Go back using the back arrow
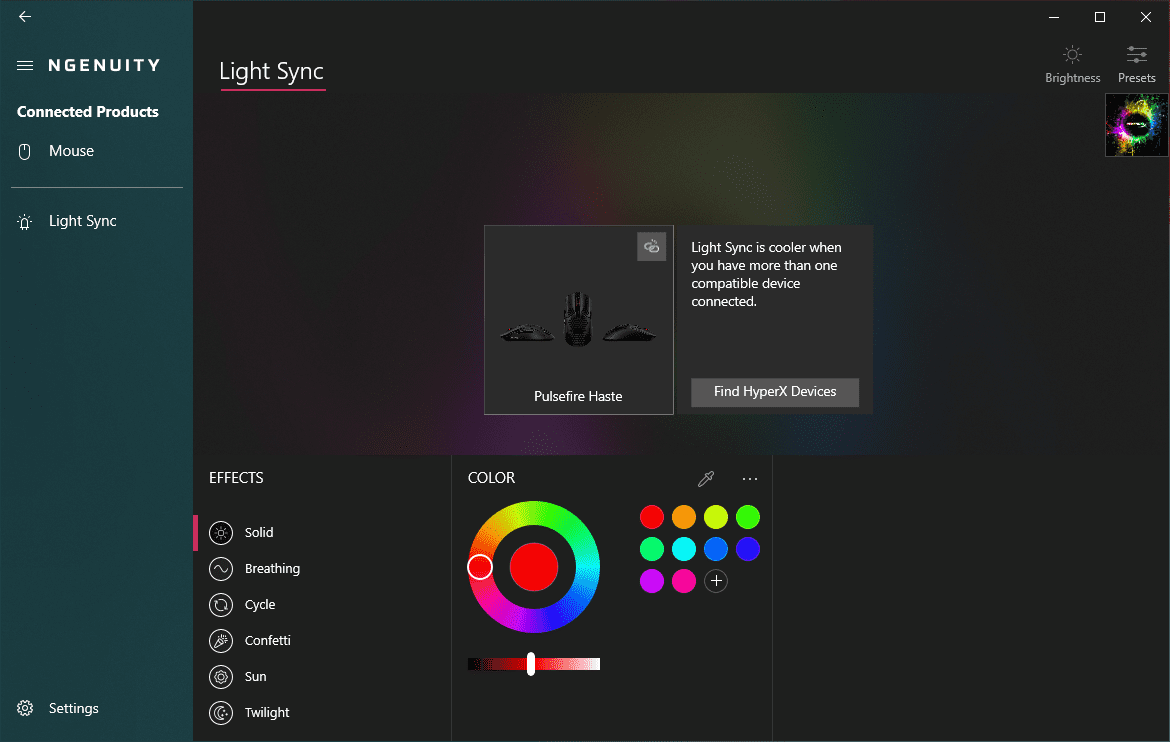 [x=25, y=16]
